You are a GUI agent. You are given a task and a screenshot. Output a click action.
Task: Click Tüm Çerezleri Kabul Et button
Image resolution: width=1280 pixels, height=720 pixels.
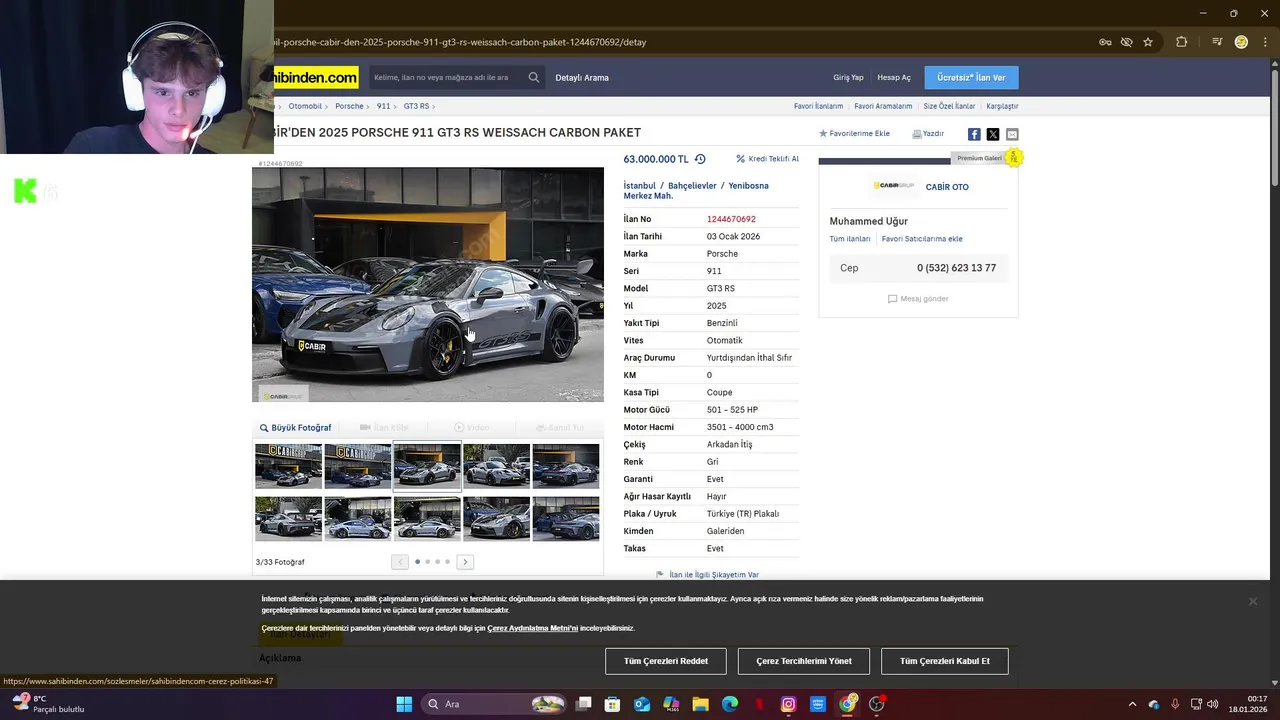(945, 661)
